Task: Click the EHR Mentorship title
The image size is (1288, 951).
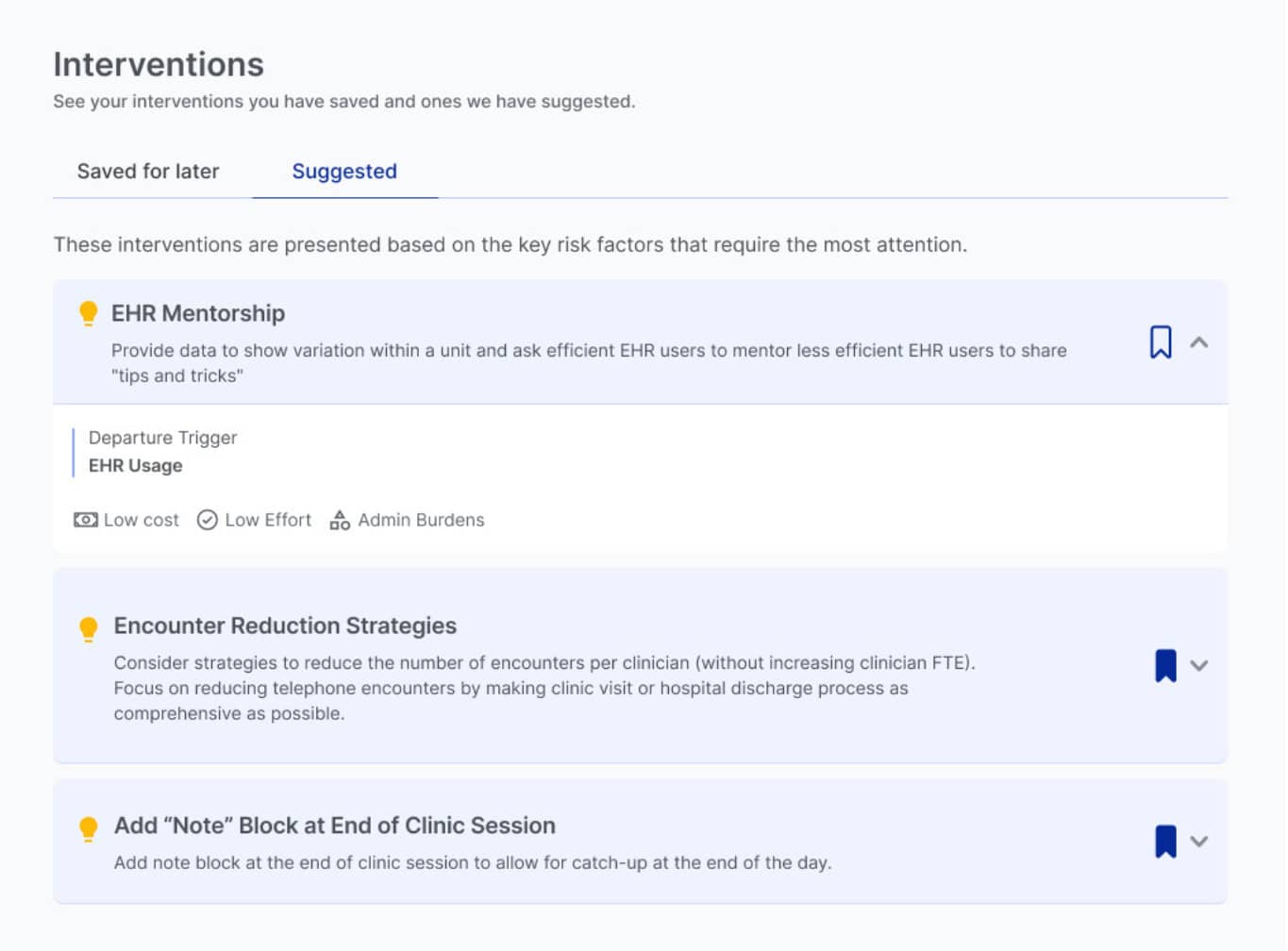Action: point(198,313)
